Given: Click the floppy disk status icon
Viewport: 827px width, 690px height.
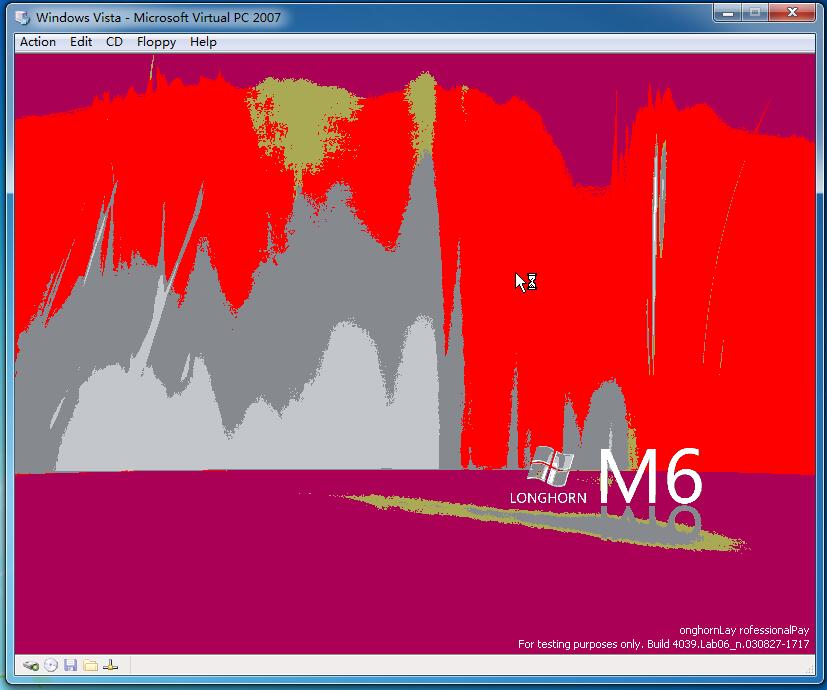Looking at the screenshot, I should point(71,665).
